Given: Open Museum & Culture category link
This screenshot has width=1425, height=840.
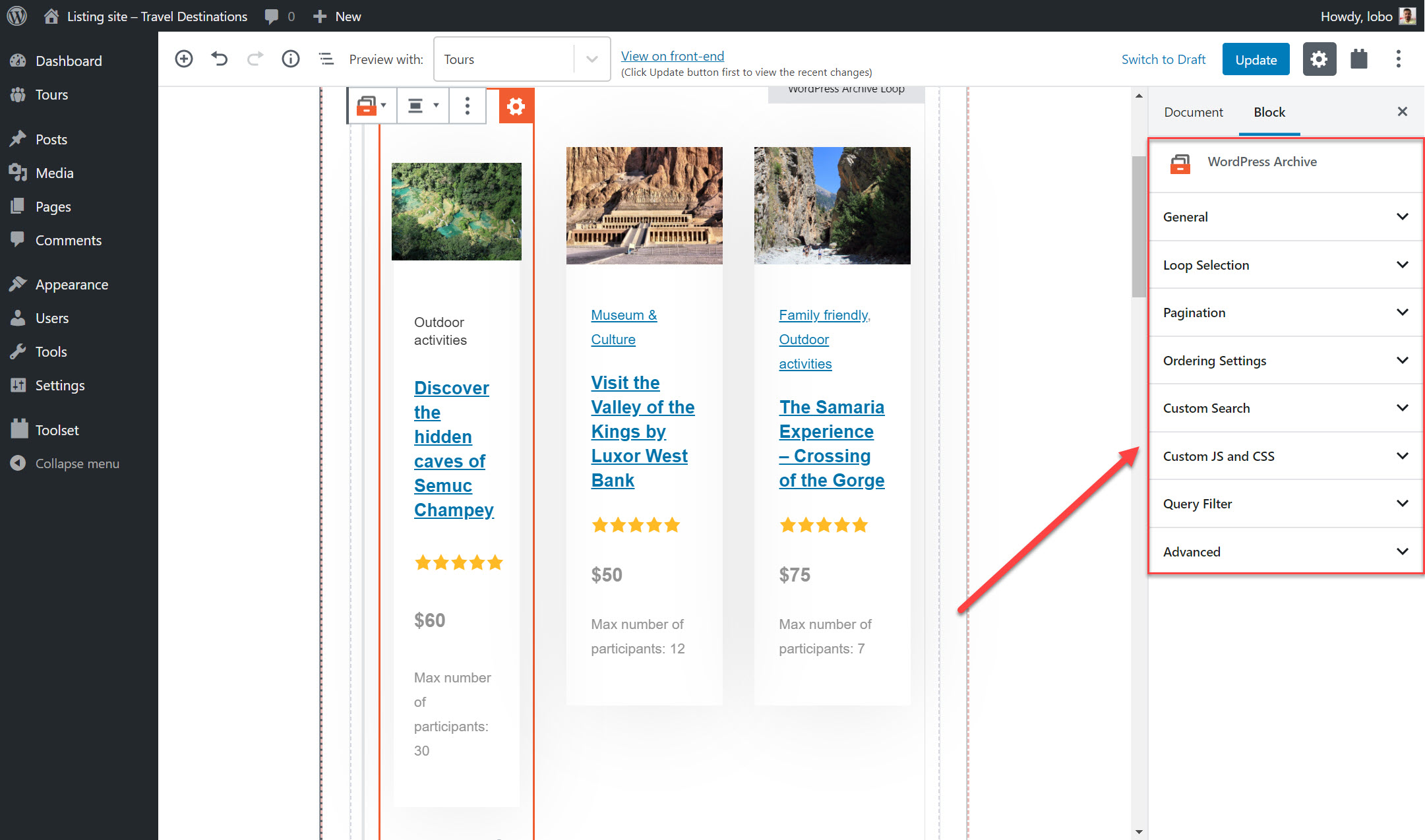Looking at the screenshot, I should tap(624, 327).
